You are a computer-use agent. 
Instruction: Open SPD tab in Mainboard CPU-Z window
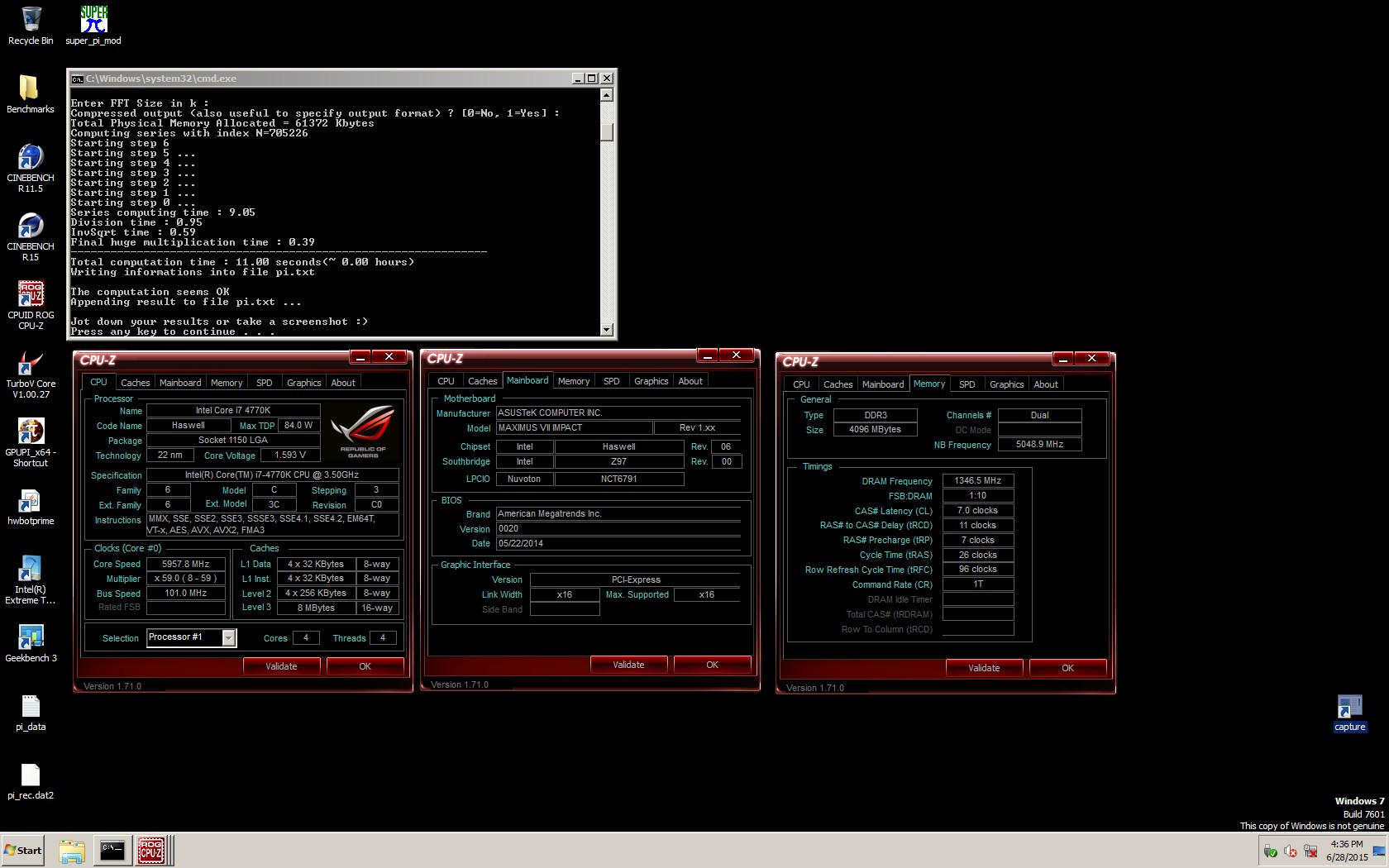(612, 381)
